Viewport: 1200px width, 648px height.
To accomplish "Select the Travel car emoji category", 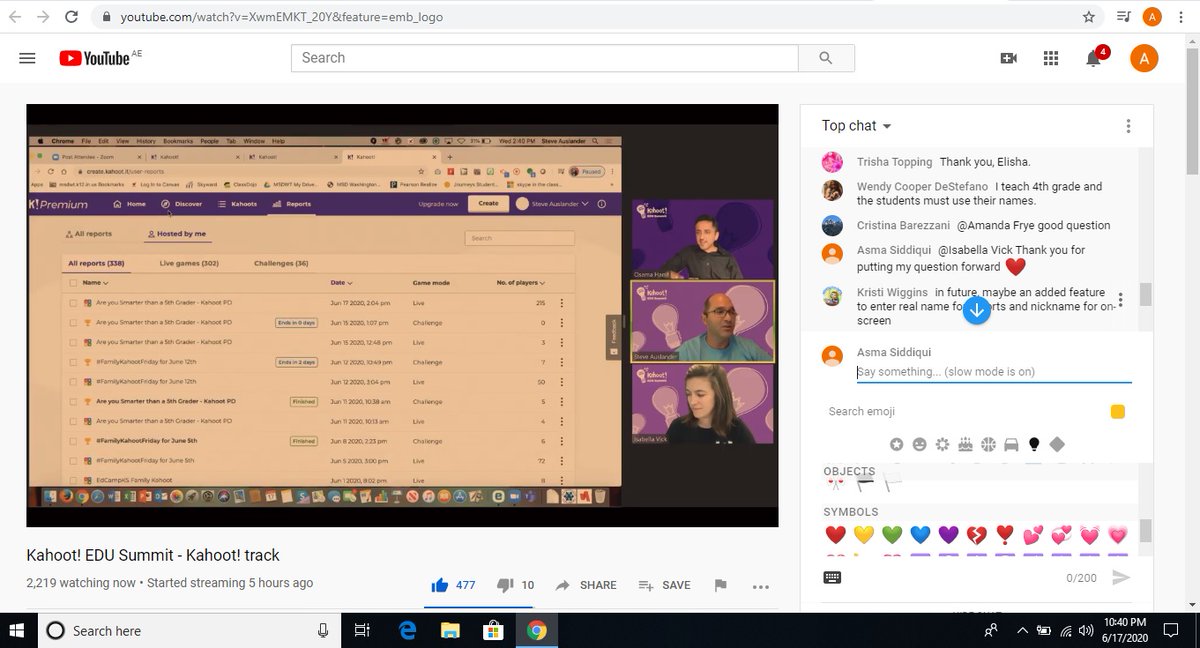I will click(x=1011, y=444).
